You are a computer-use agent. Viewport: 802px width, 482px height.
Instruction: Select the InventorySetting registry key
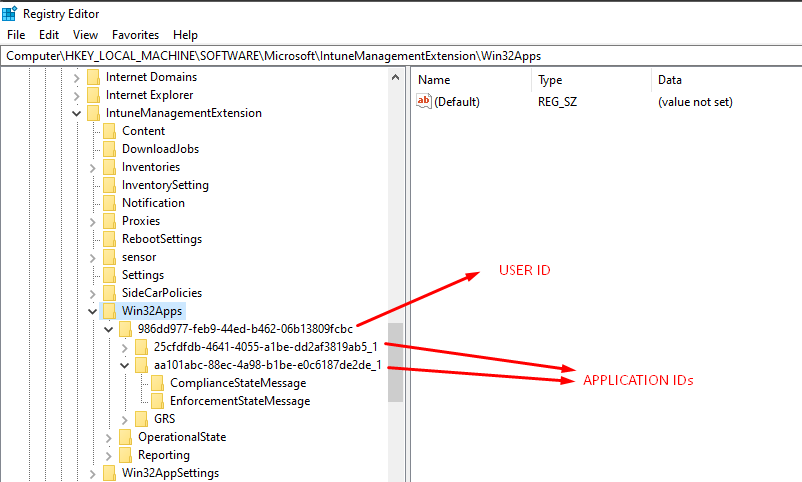165,185
